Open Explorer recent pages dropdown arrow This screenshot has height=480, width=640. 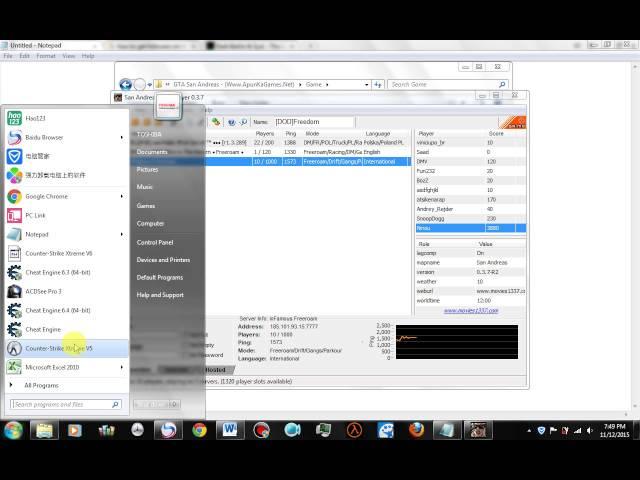tap(150, 84)
